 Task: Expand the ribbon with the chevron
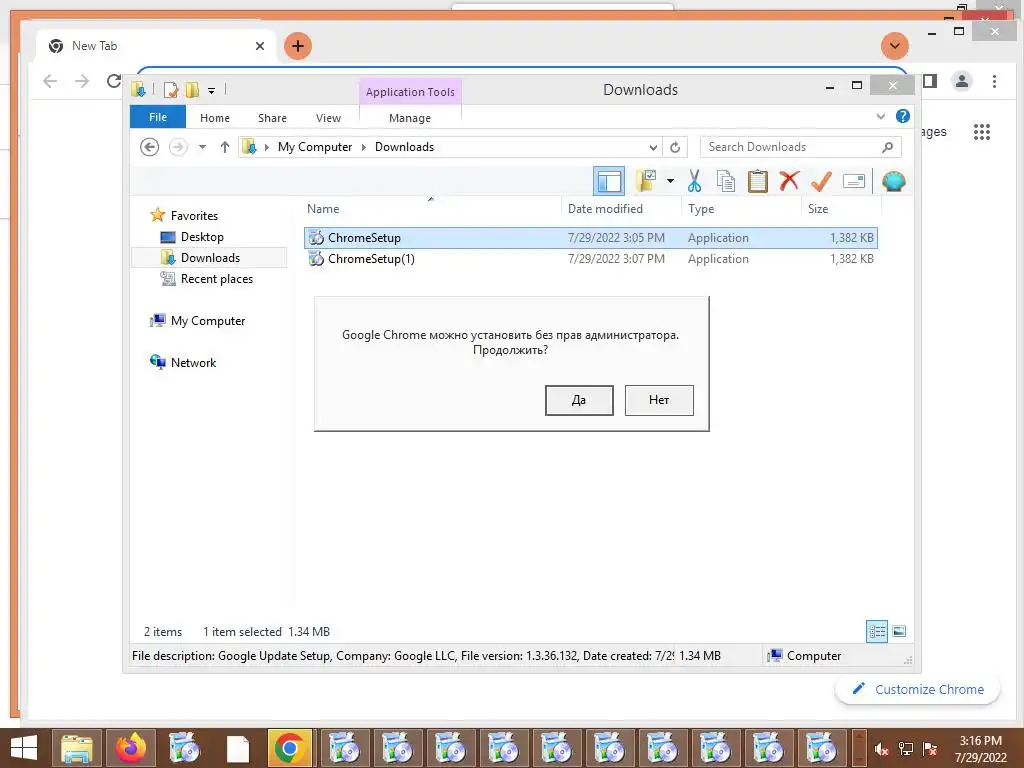880,116
